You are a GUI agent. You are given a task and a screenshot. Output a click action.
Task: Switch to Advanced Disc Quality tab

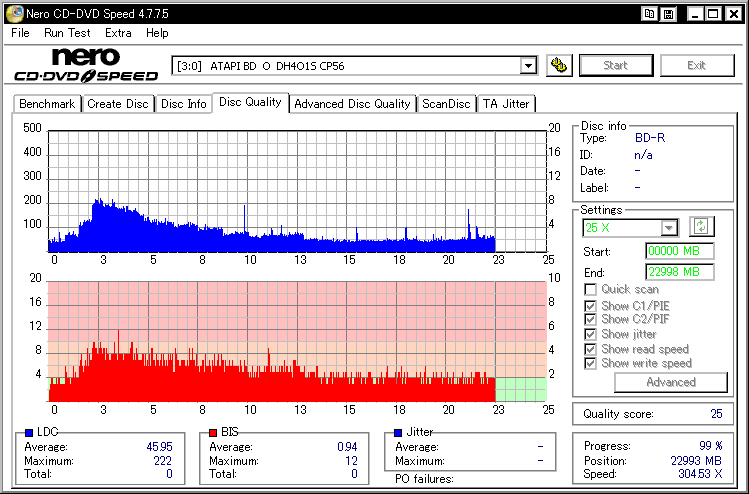click(x=352, y=104)
